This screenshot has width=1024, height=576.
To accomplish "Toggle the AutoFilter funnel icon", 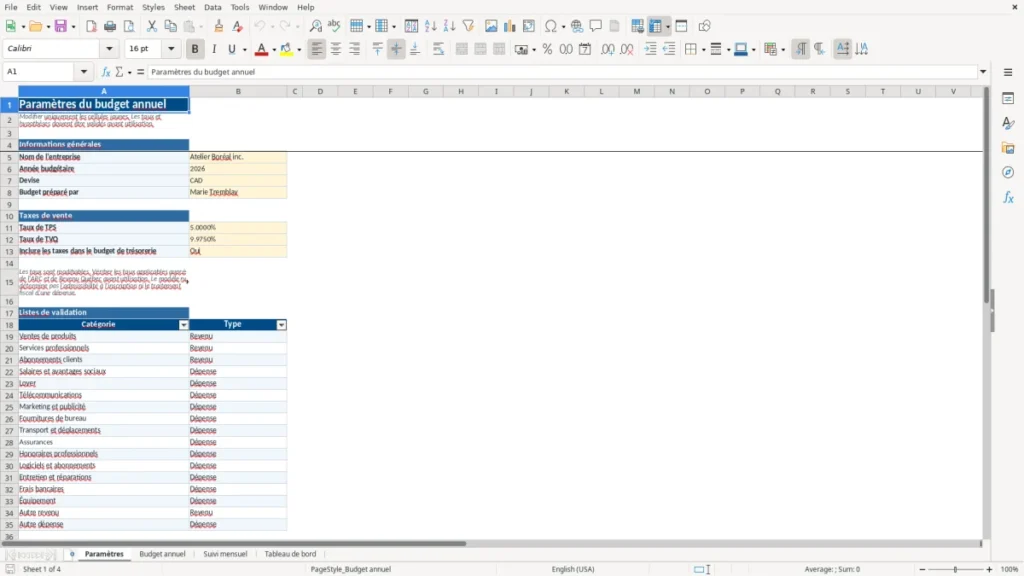I will pyautogui.click(x=468, y=26).
